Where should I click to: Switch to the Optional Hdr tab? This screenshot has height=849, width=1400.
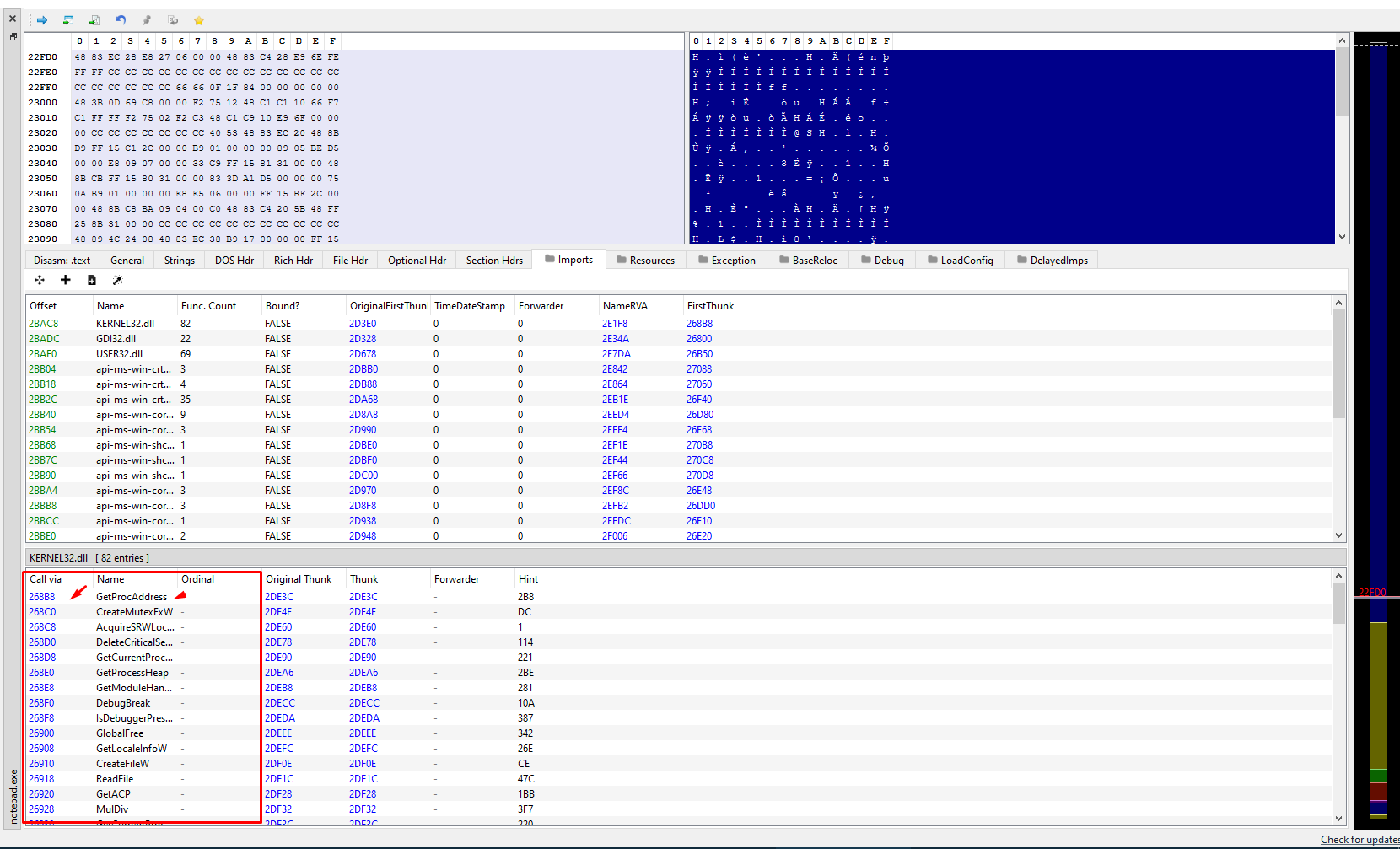pos(417,261)
